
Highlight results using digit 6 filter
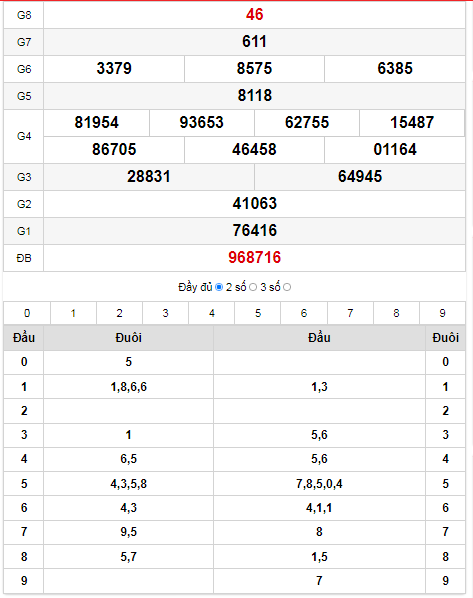pyautogui.click(x=304, y=313)
